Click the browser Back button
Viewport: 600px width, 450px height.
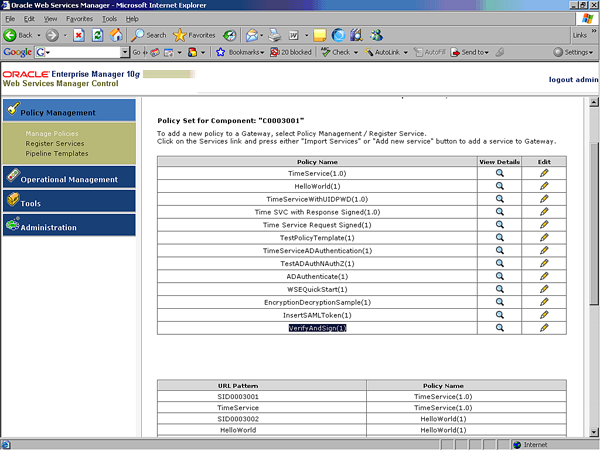tap(18, 35)
